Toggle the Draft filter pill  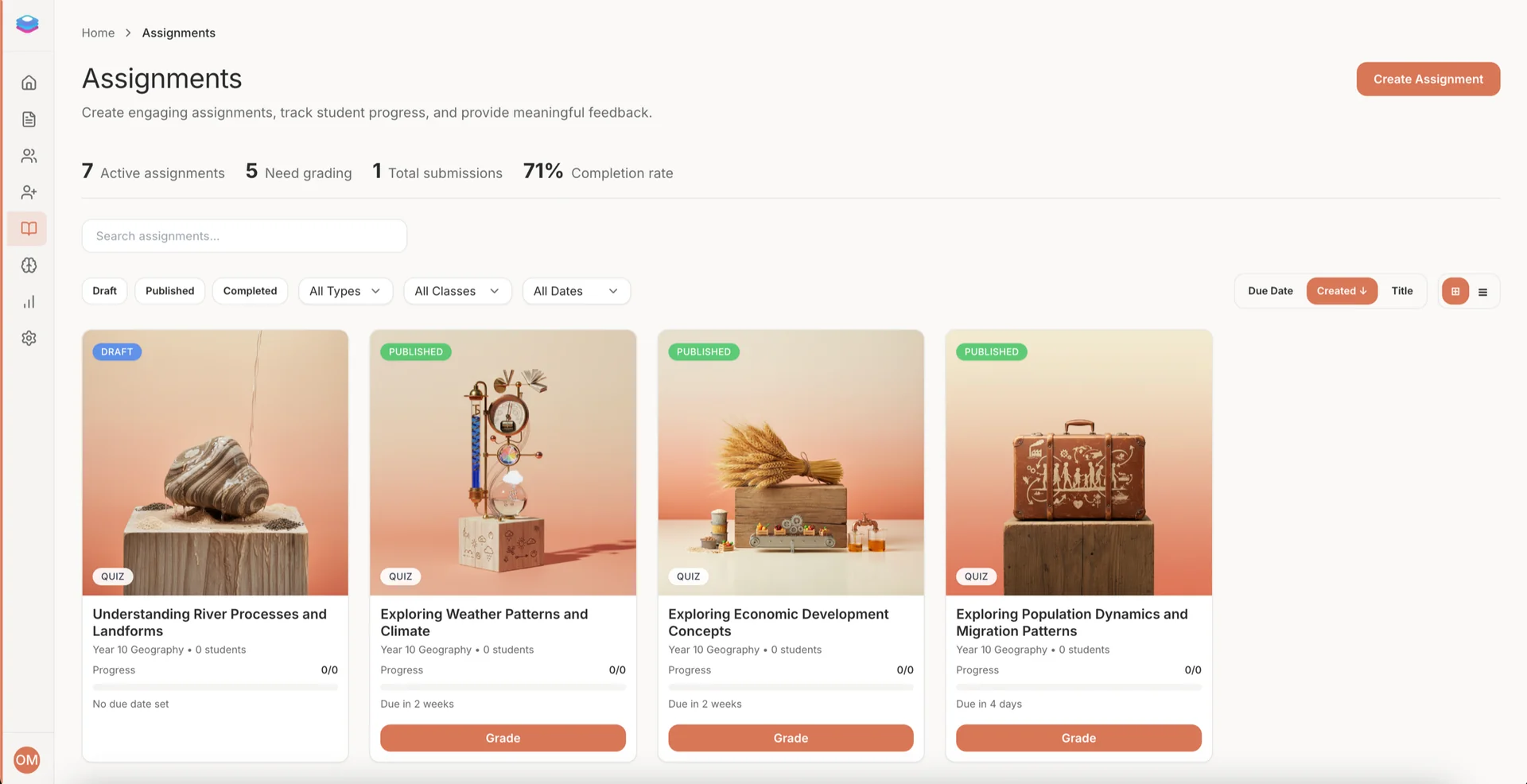click(x=104, y=291)
